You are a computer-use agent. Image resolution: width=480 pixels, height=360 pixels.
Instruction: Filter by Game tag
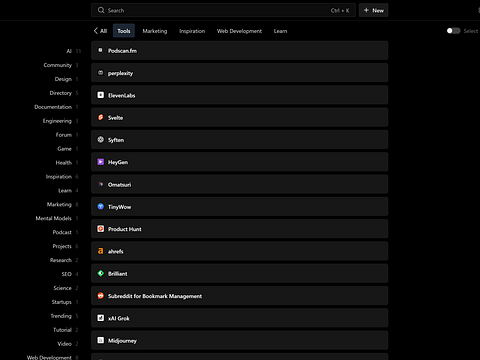(65, 149)
